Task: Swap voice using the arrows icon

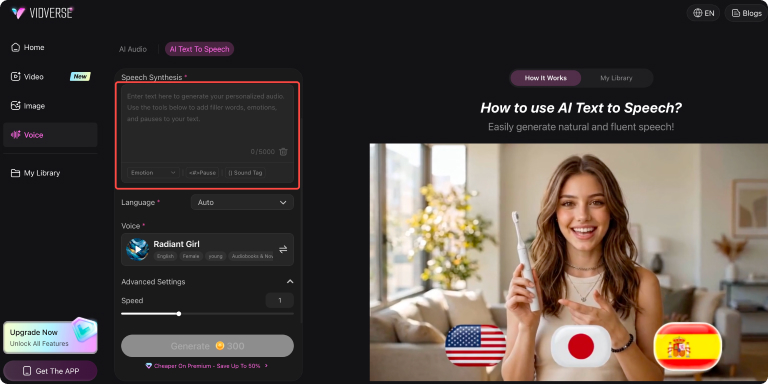Action: tap(283, 249)
